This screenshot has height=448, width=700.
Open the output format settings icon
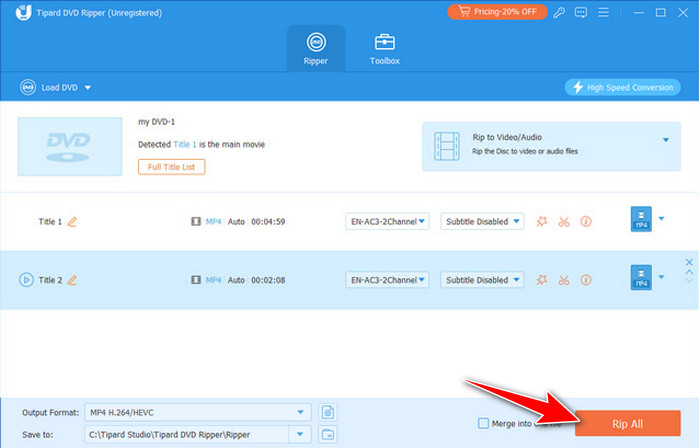pos(327,412)
